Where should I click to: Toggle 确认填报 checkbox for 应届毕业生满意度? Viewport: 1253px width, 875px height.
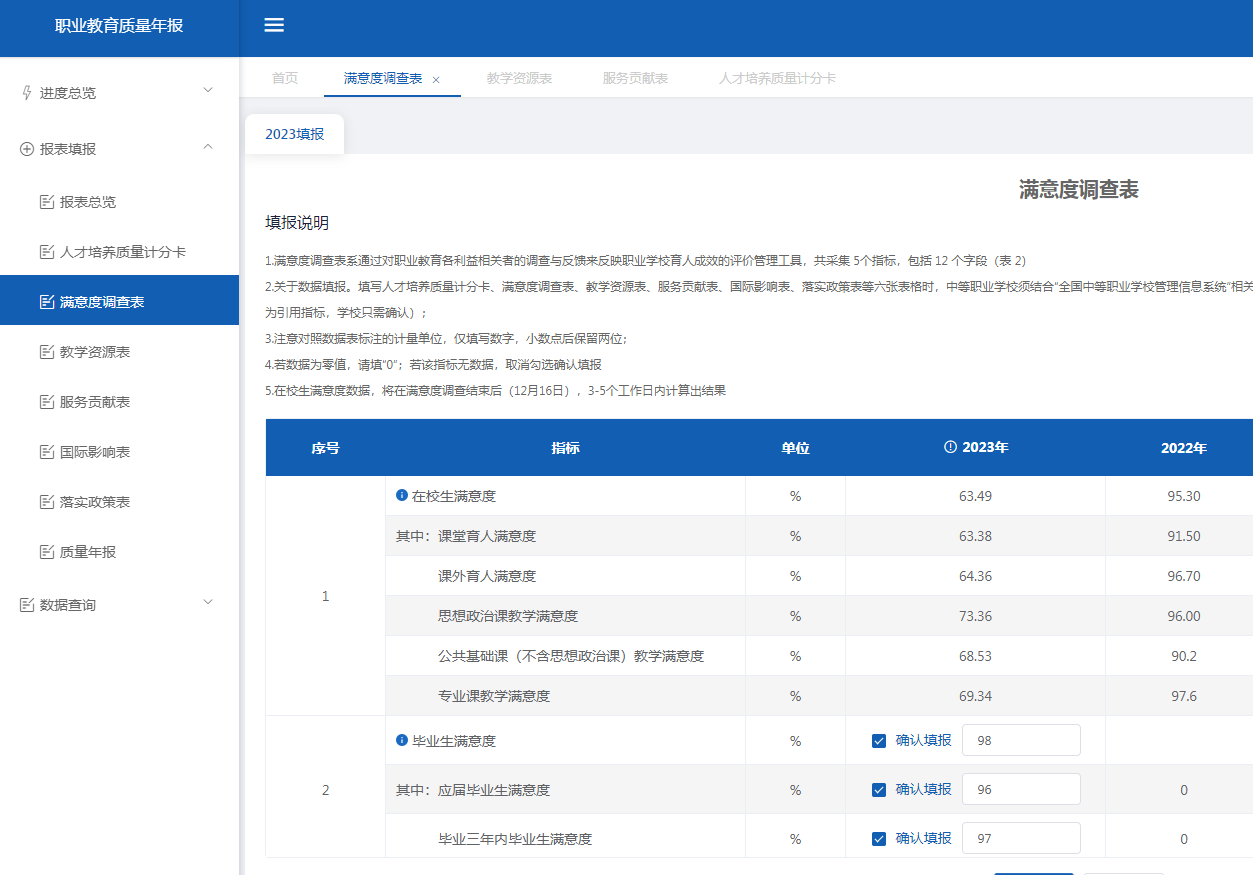pos(879,790)
